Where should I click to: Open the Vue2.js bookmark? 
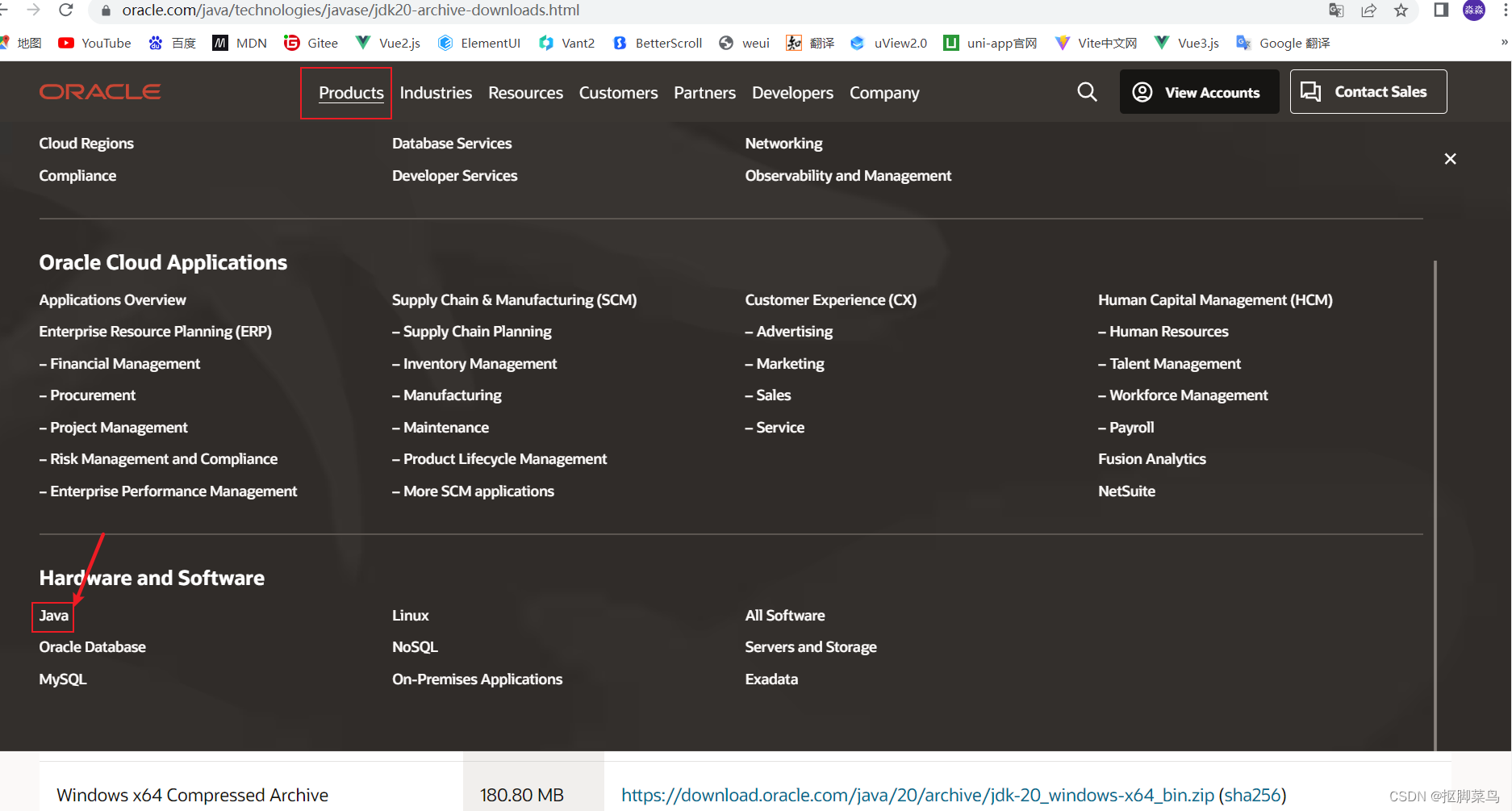[388, 43]
